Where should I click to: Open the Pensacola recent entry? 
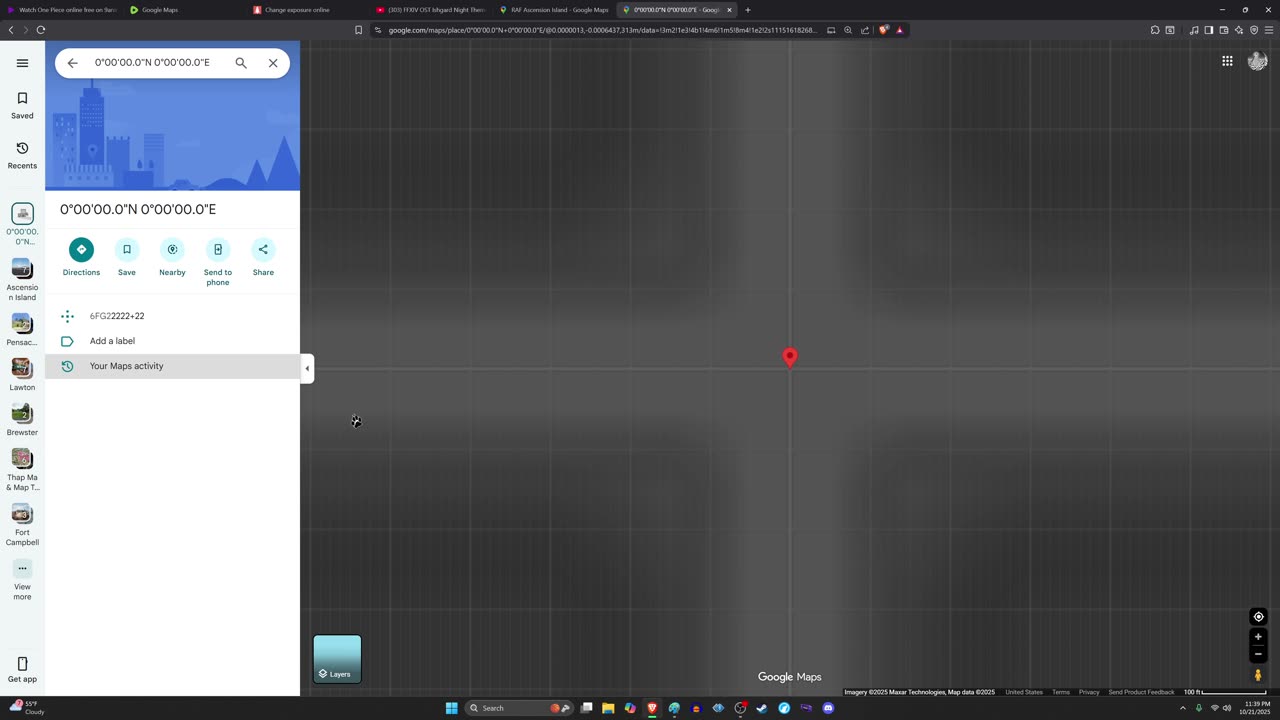pyautogui.click(x=22, y=330)
